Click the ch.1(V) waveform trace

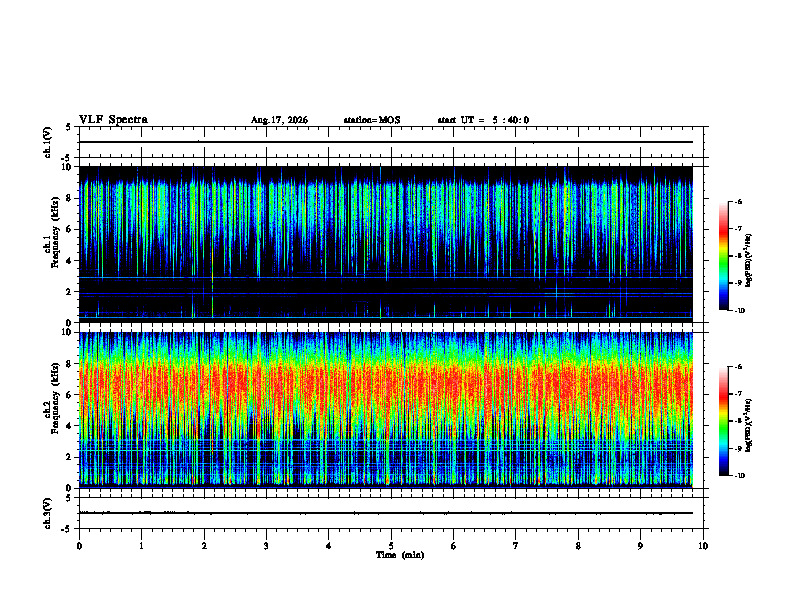coord(385,142)
